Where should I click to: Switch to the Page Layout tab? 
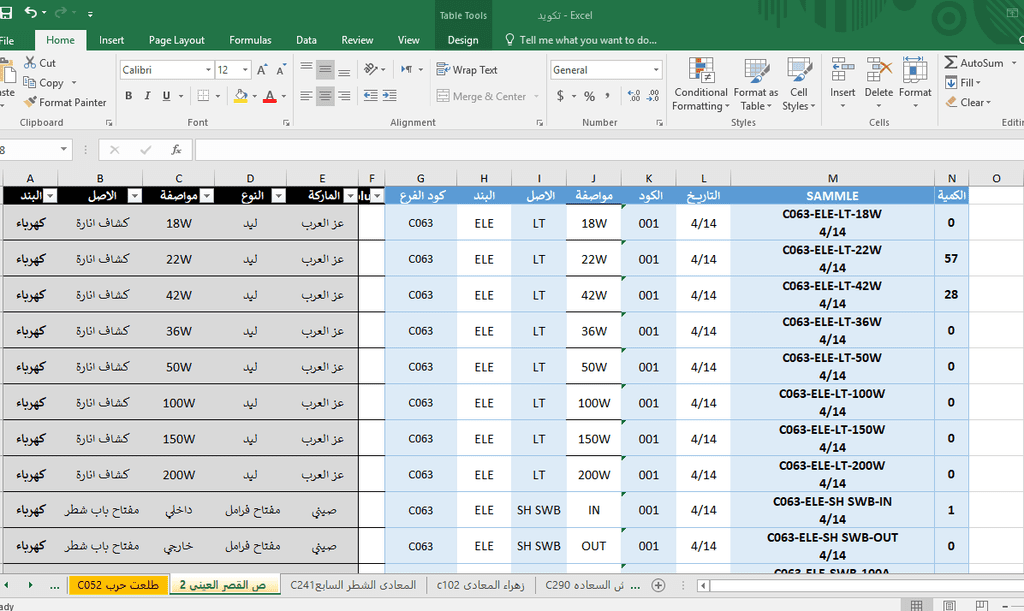coord(176,40)
